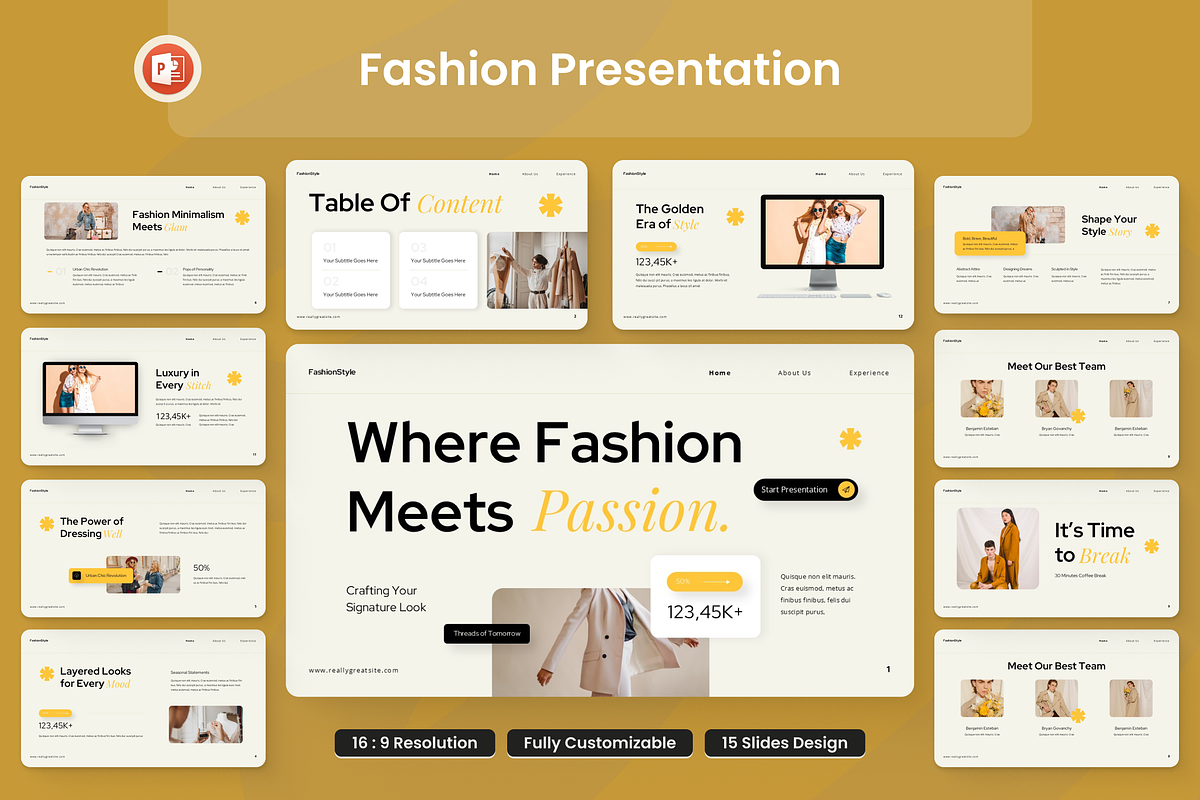Click the Fashion Presentation title
1200x800 pixels.
tap(599, 70)
